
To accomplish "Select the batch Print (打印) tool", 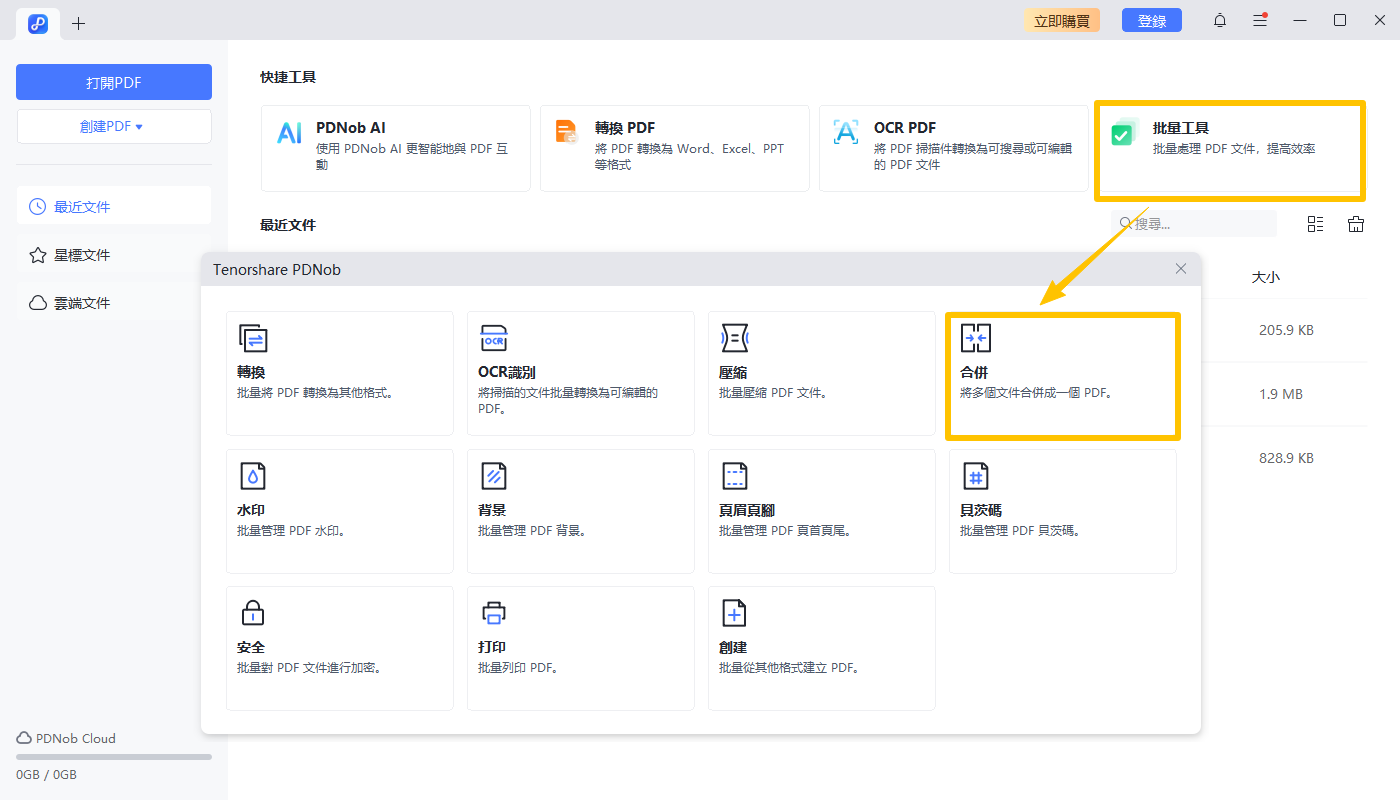I will point(580,648).
